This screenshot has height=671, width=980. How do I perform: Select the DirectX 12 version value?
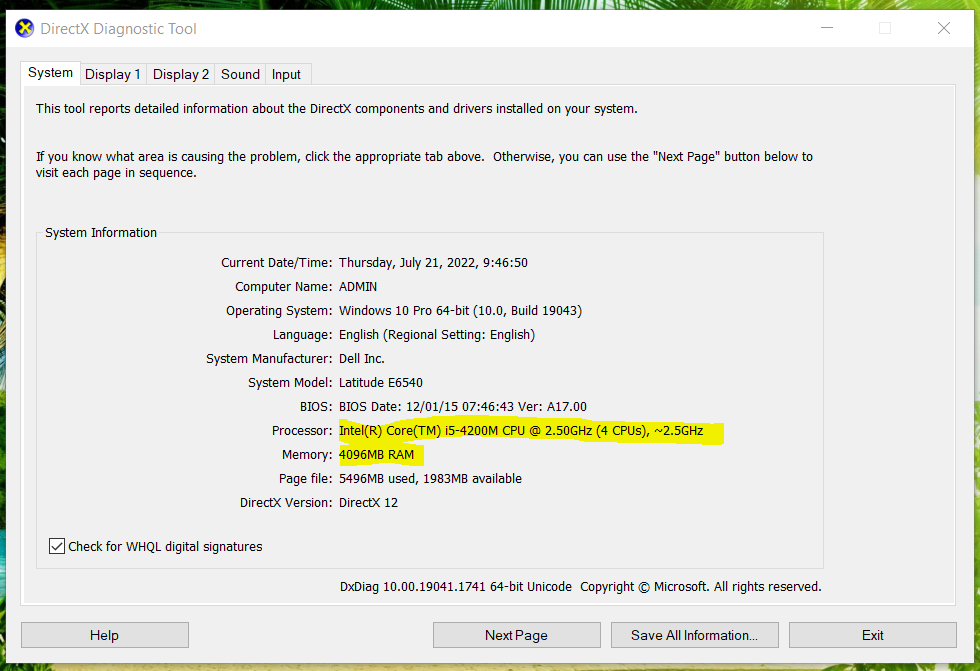[x=368, y=503]
